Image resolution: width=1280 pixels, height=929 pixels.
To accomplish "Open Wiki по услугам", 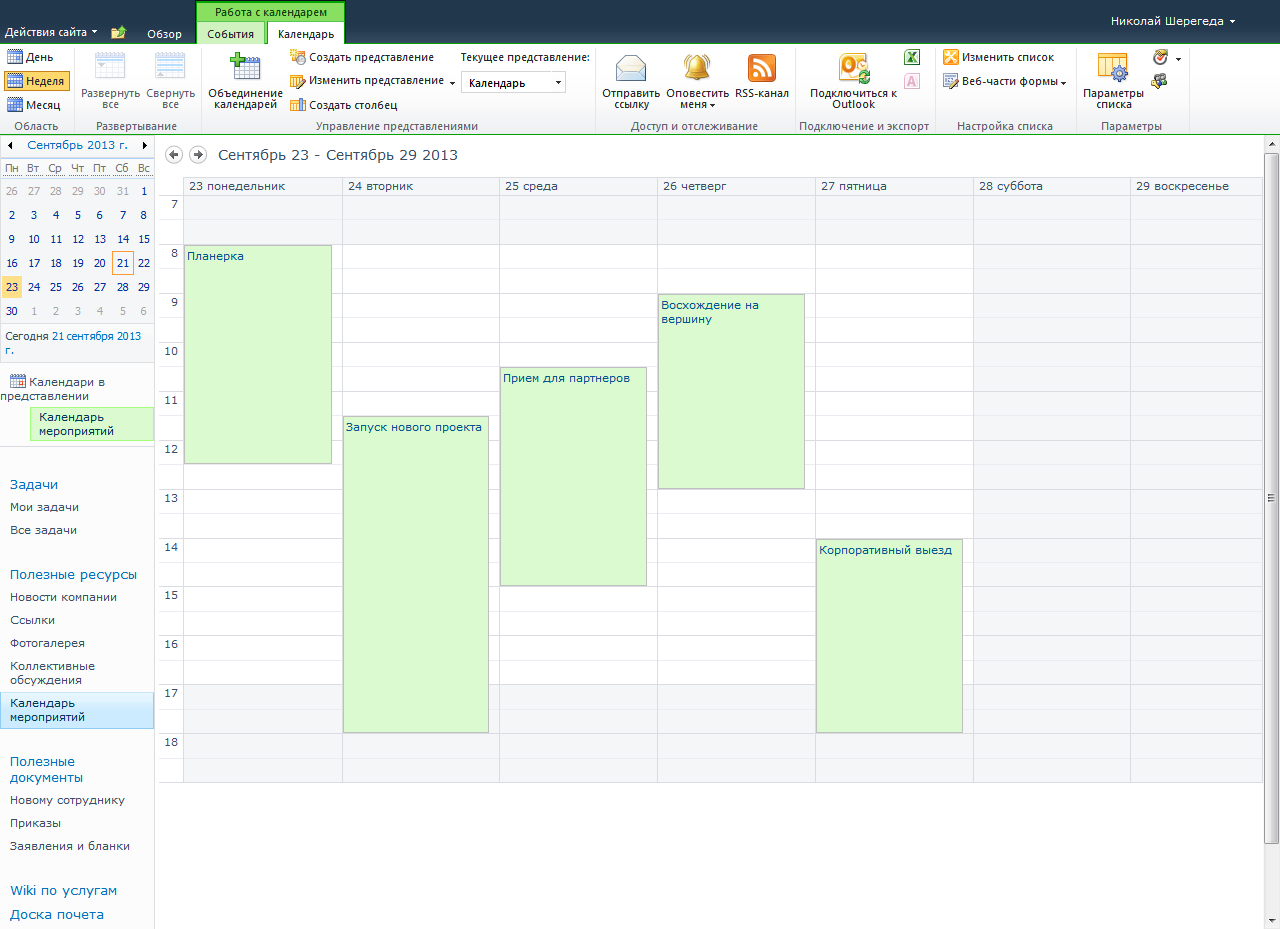I will (63, 890).
